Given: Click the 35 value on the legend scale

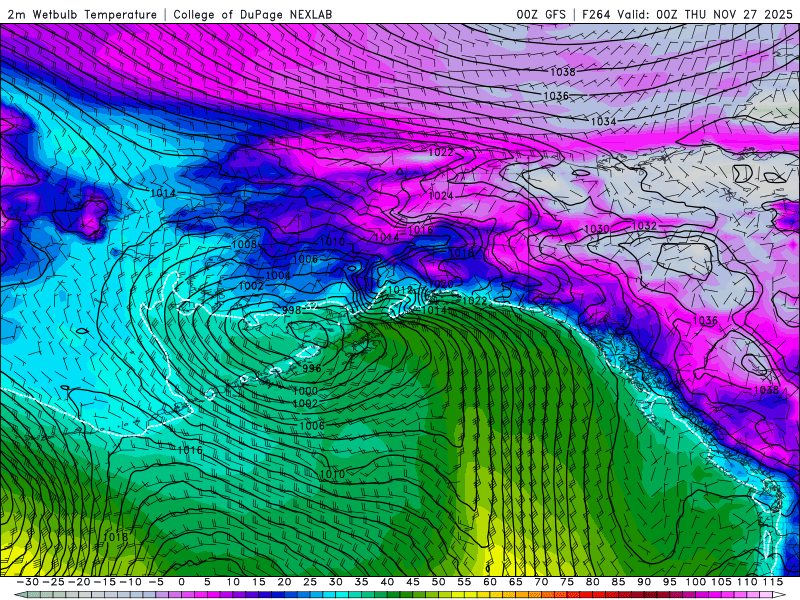Looking at the screenshot, I should tap(361, 582).
